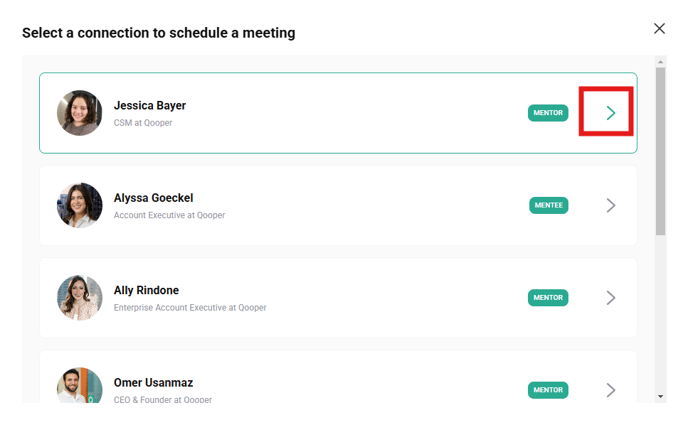Click Alyssa Goeckel's profile photo
The image size is (688, 425).
[x=80, y=205]
